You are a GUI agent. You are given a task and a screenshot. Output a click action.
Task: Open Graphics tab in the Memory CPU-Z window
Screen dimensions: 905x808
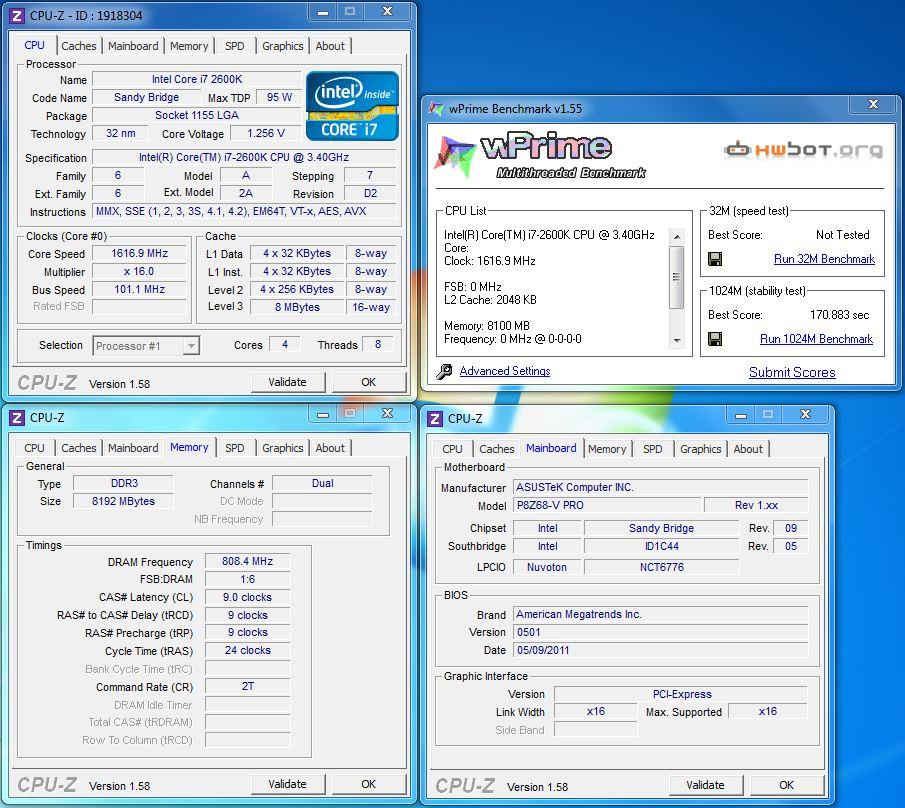click(x=282, y=448)
